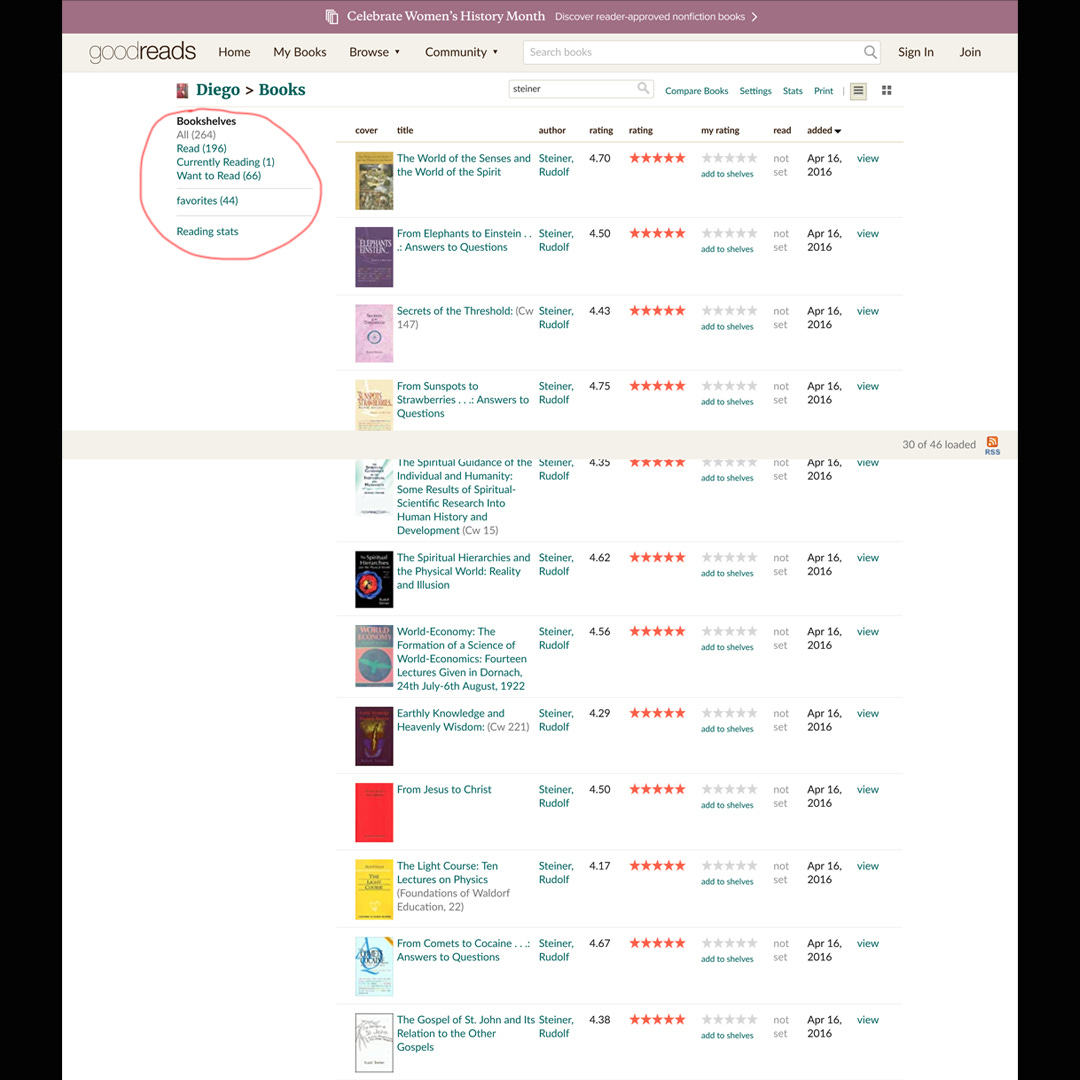Image resolution: width=1080 pixels, height=1080 pixels.
Task: Click view for The Gospel of St. John row
Action: coord(867,1020)
